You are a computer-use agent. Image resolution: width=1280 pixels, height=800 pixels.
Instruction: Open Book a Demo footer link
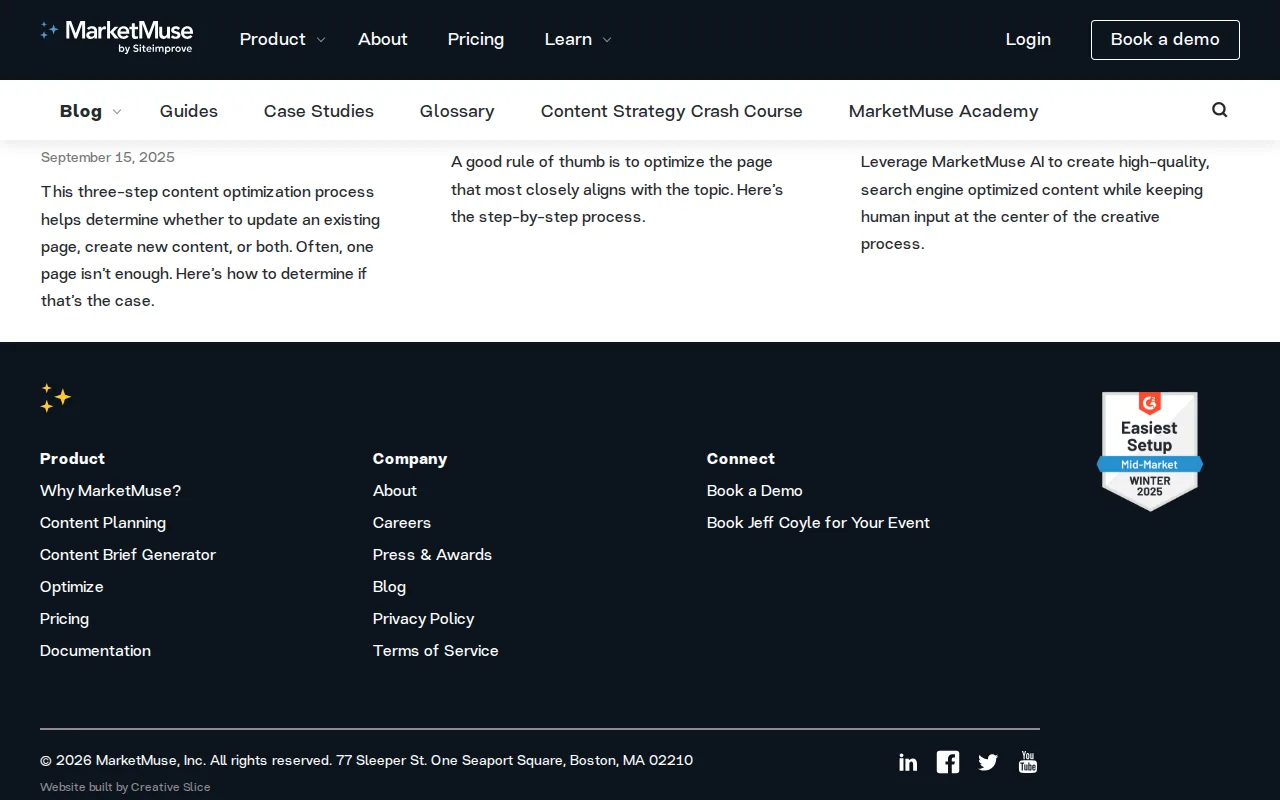[755, 490]
